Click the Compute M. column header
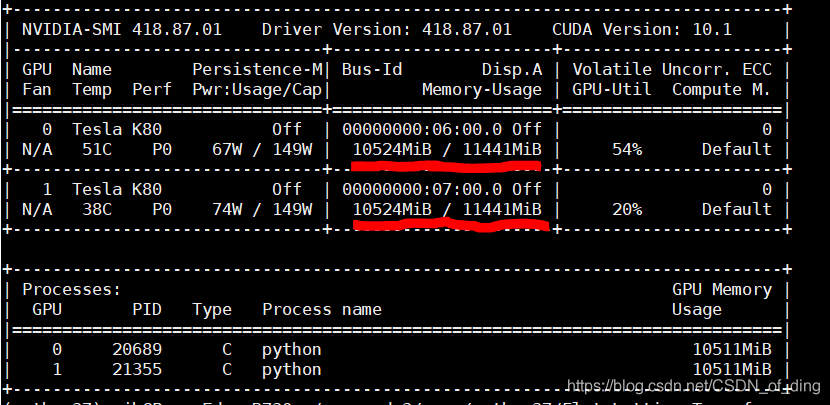The width and height of the screenshot is (830, 405). 721,89
